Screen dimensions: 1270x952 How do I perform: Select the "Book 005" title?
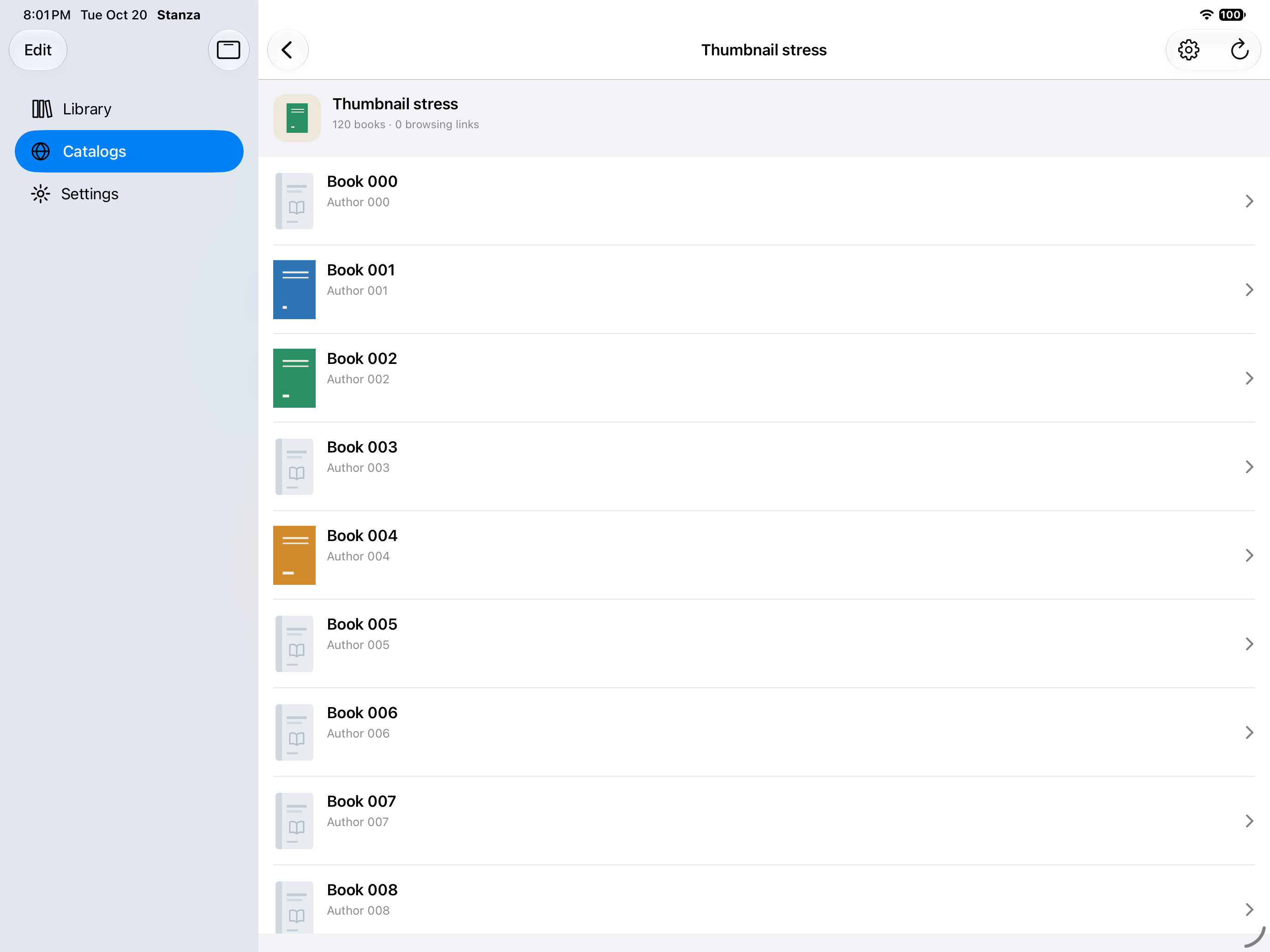[x=362, y=625]
